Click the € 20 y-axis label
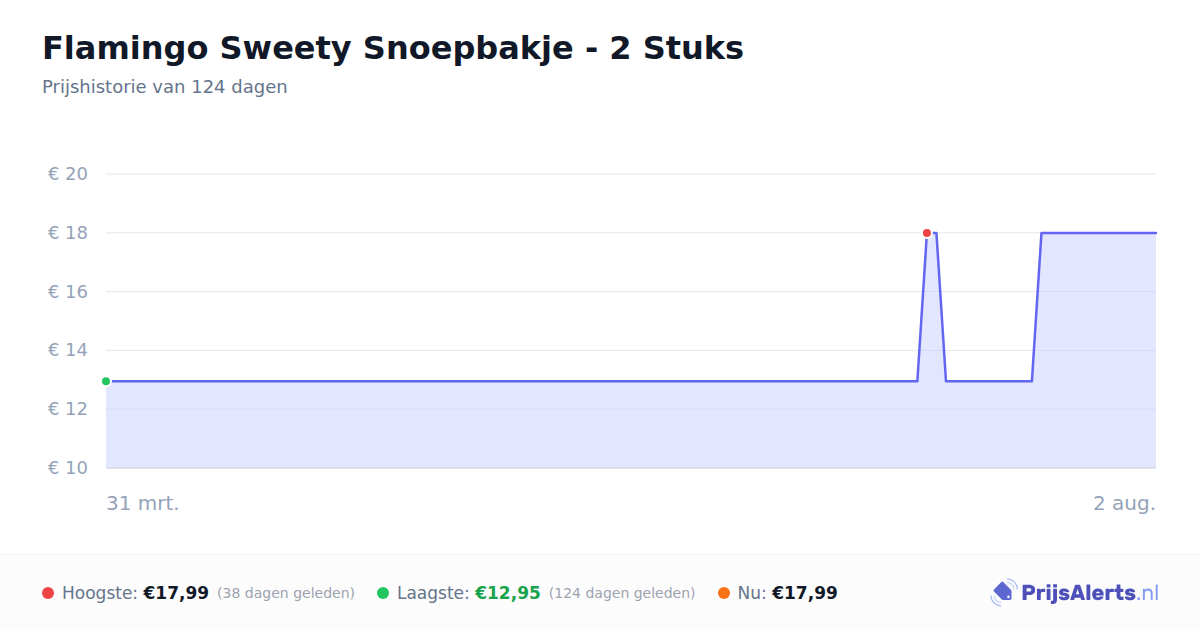The width and height of the screenshot is (1200, 630). (x=68, y=174)
